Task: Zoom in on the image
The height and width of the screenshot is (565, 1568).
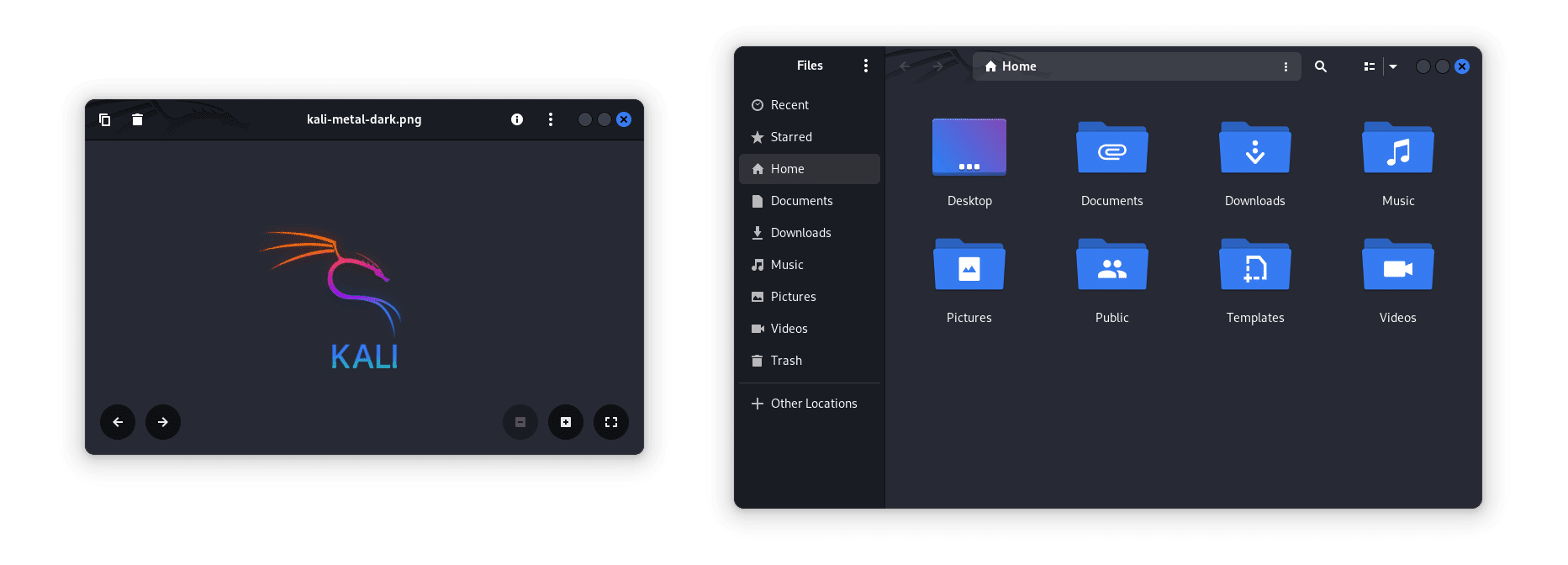Action: pos(566,422)
